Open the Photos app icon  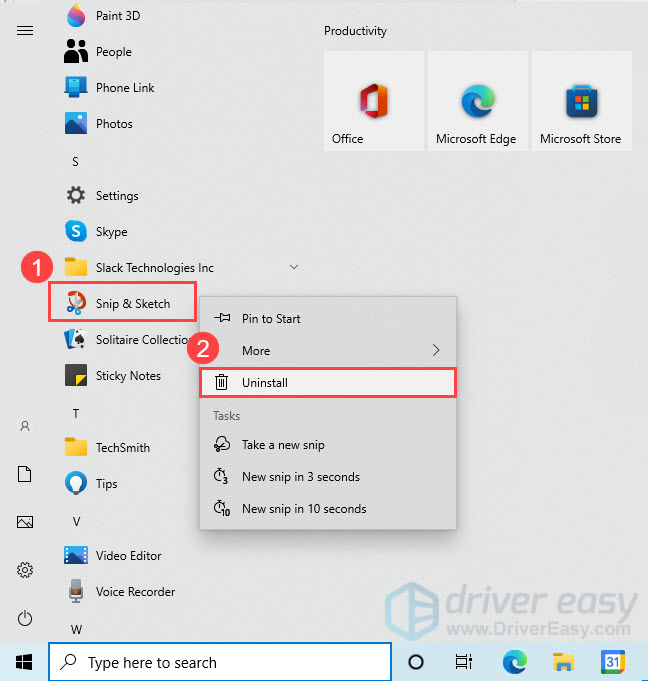pos(76,123)
